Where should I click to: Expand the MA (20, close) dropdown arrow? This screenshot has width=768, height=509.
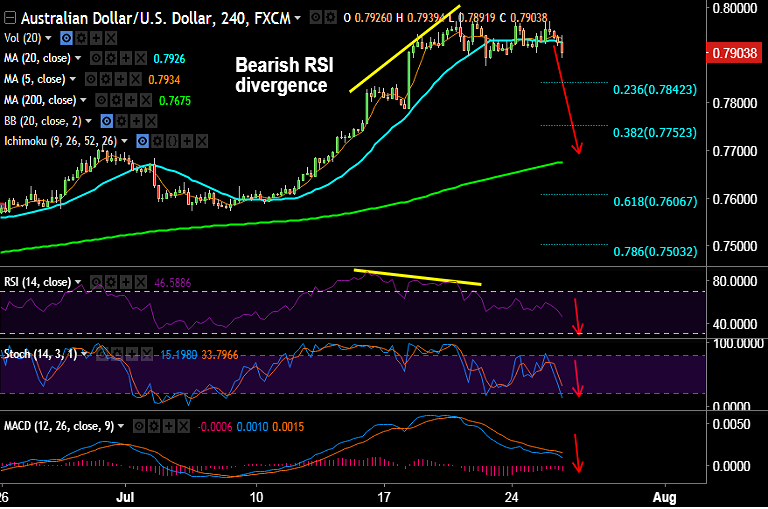(x=78, y=58)
